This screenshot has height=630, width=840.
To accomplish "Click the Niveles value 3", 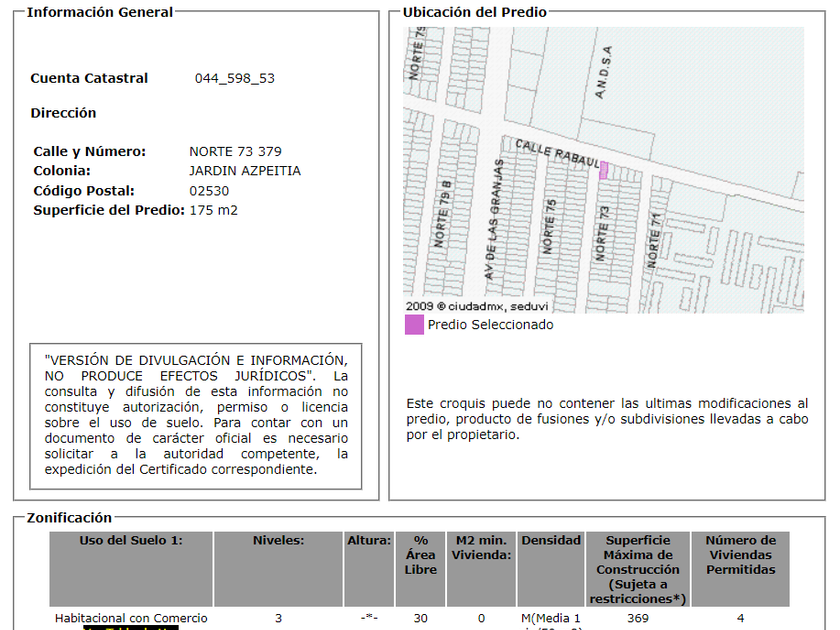I will pyautogui.click(x=279, y=618).
